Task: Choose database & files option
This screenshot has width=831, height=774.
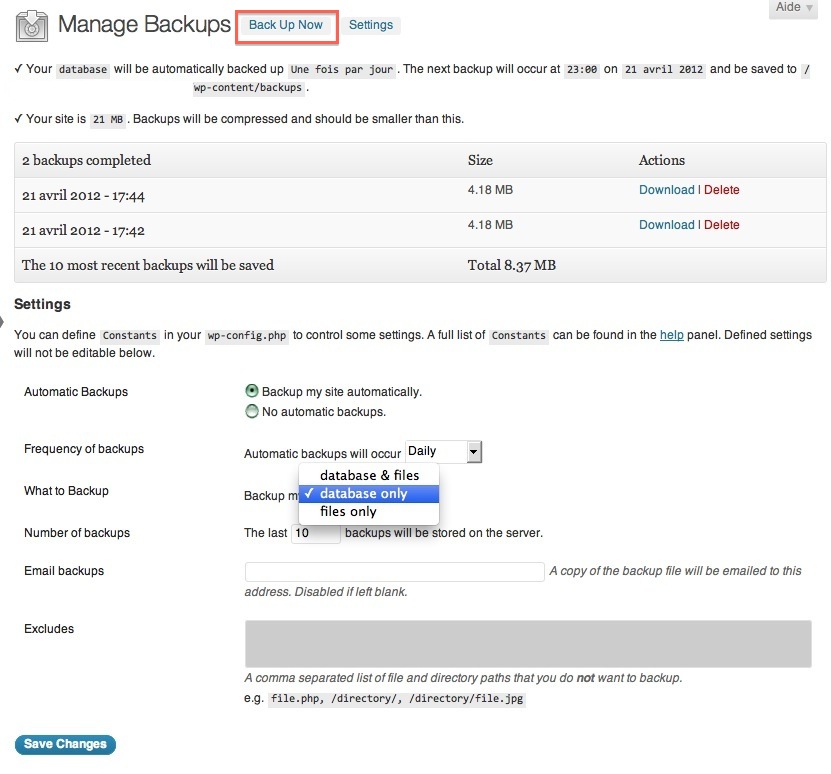Action: pos(369,475)
